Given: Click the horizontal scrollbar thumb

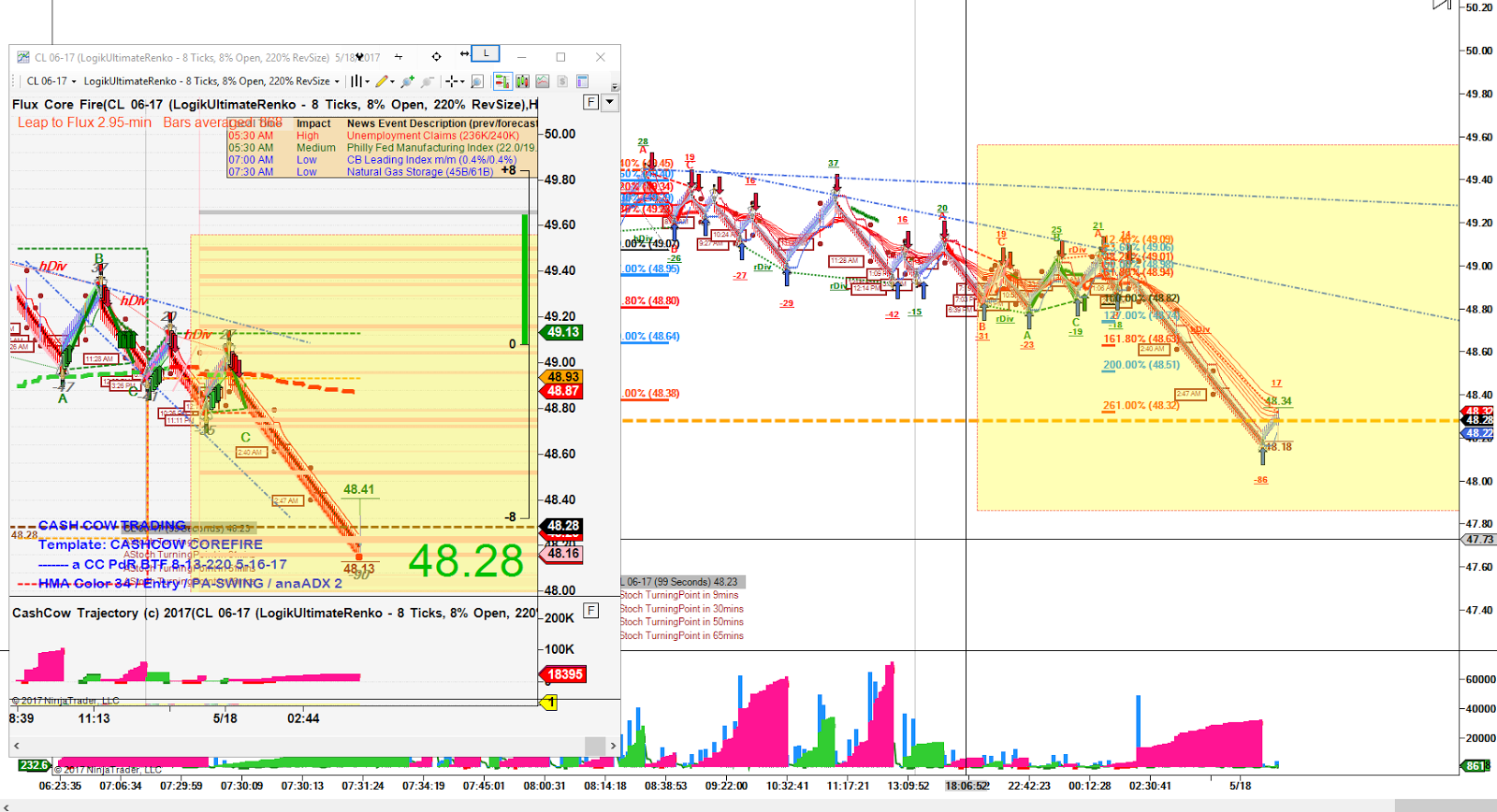Looking at the screenshot, I should [x=595, y=746].
